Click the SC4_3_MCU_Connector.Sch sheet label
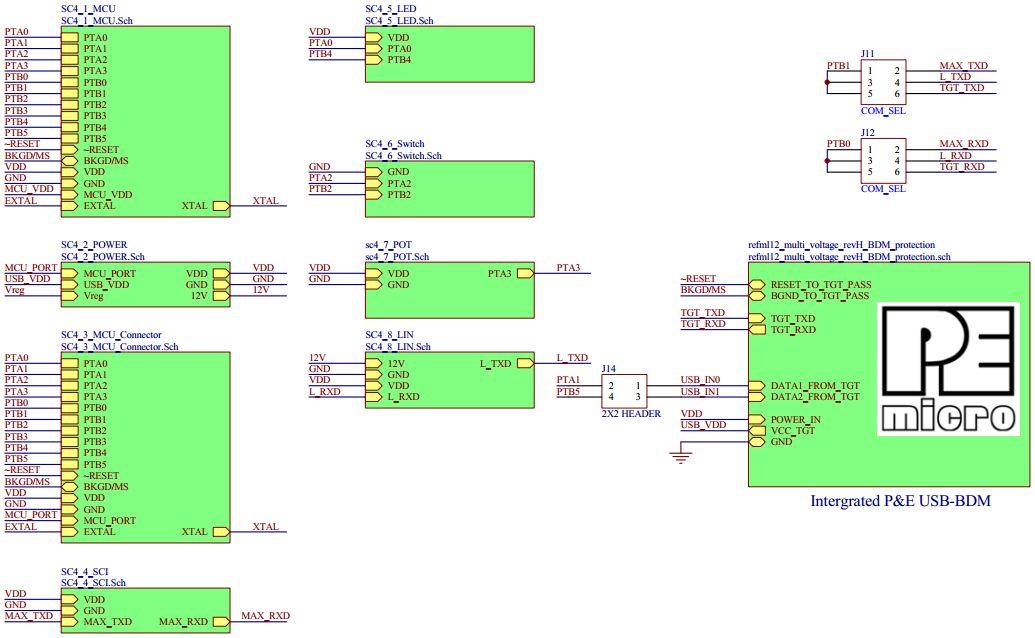The image size is (1035, 638). coord(119,347)
